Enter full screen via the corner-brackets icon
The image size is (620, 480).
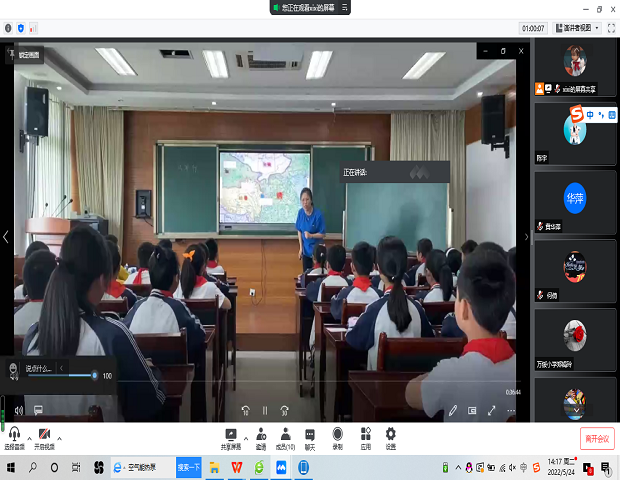[x=611, y=28]
